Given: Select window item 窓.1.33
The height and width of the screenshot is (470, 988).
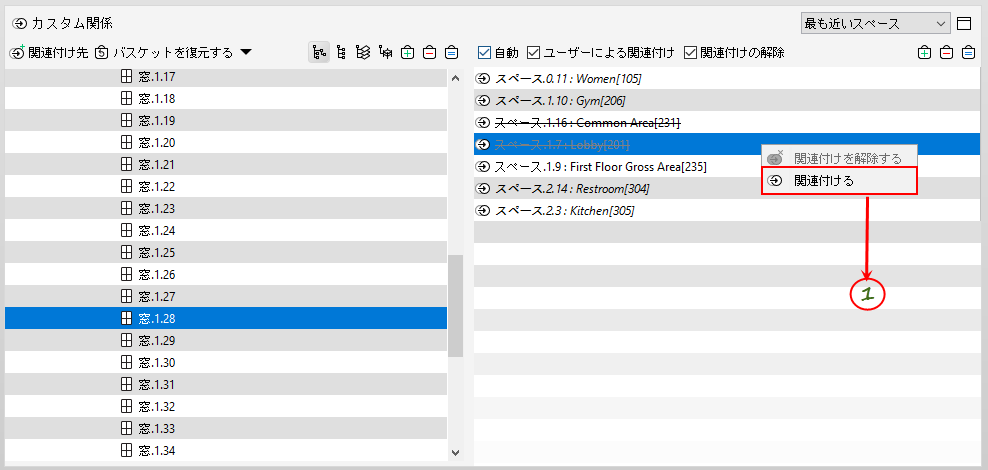Looking at the screenshot, I should (226, 428).
